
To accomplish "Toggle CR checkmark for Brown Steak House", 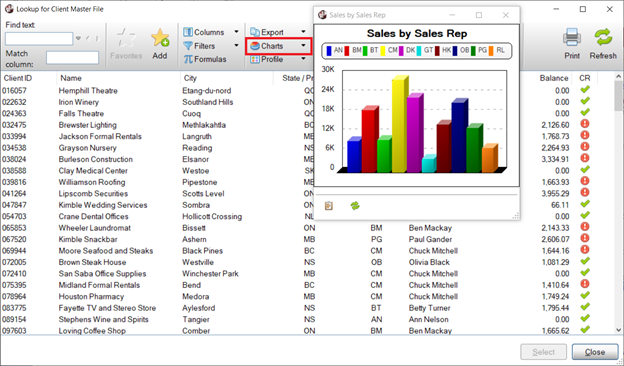I will pos(585,261).
